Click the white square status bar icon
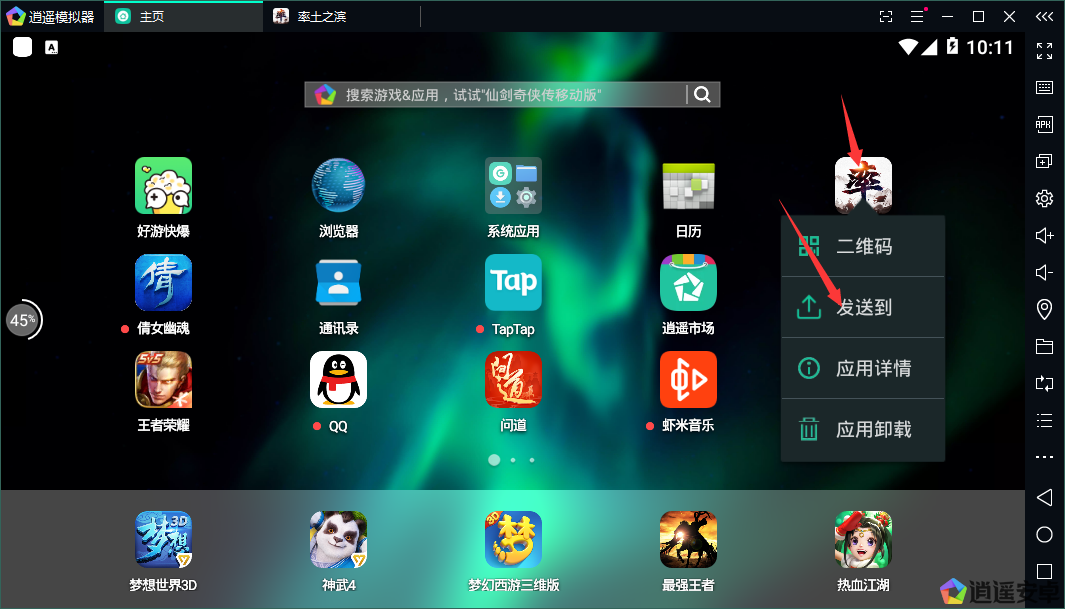The width and height of the screenshot is (1065, 609). coord(22,48)
